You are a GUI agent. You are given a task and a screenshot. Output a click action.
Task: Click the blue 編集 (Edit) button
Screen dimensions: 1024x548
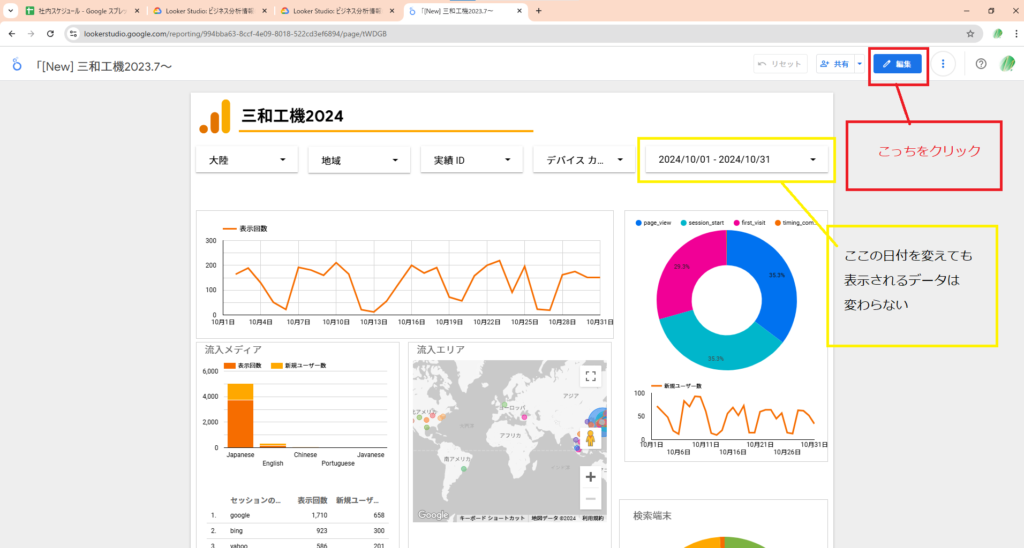[x=897, y=64]
